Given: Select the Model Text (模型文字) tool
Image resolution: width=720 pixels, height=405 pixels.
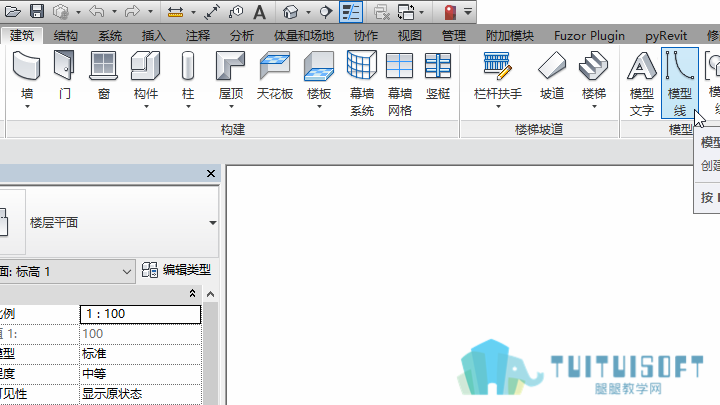Looking at the screenshot, I should click(641, 84).
